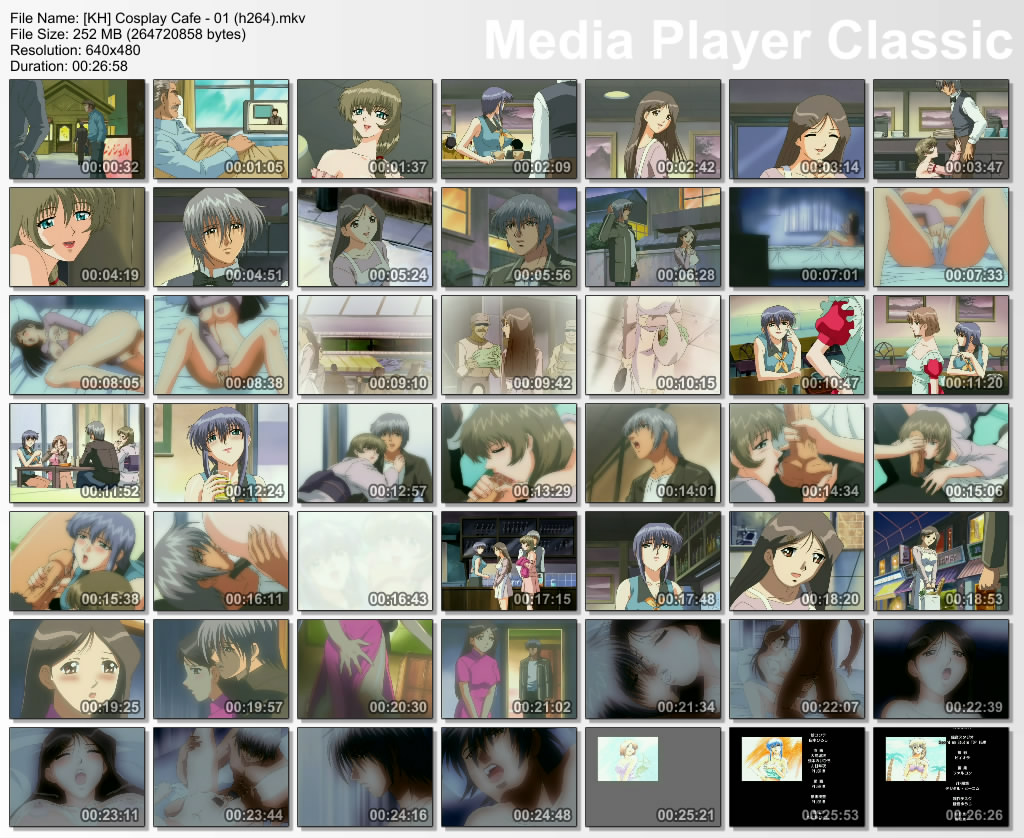The image size is (1024, 838).
Task: Click the washed-out frame at 00:16:43
Action: pyautogui.click(x=365, y=562)
